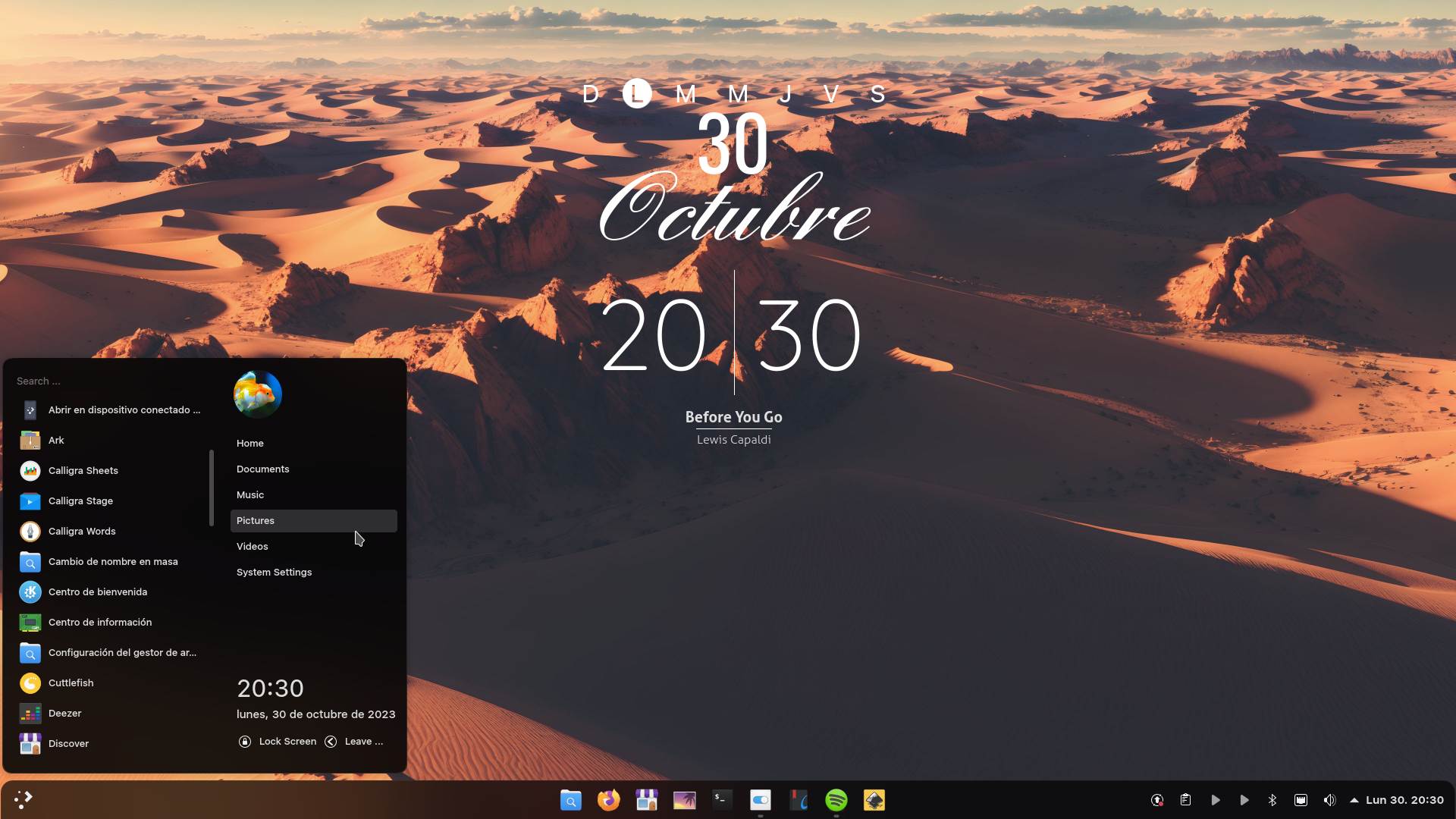Open Centro de información
This screenshot has width=1456, height=819.
coord(112,623)
